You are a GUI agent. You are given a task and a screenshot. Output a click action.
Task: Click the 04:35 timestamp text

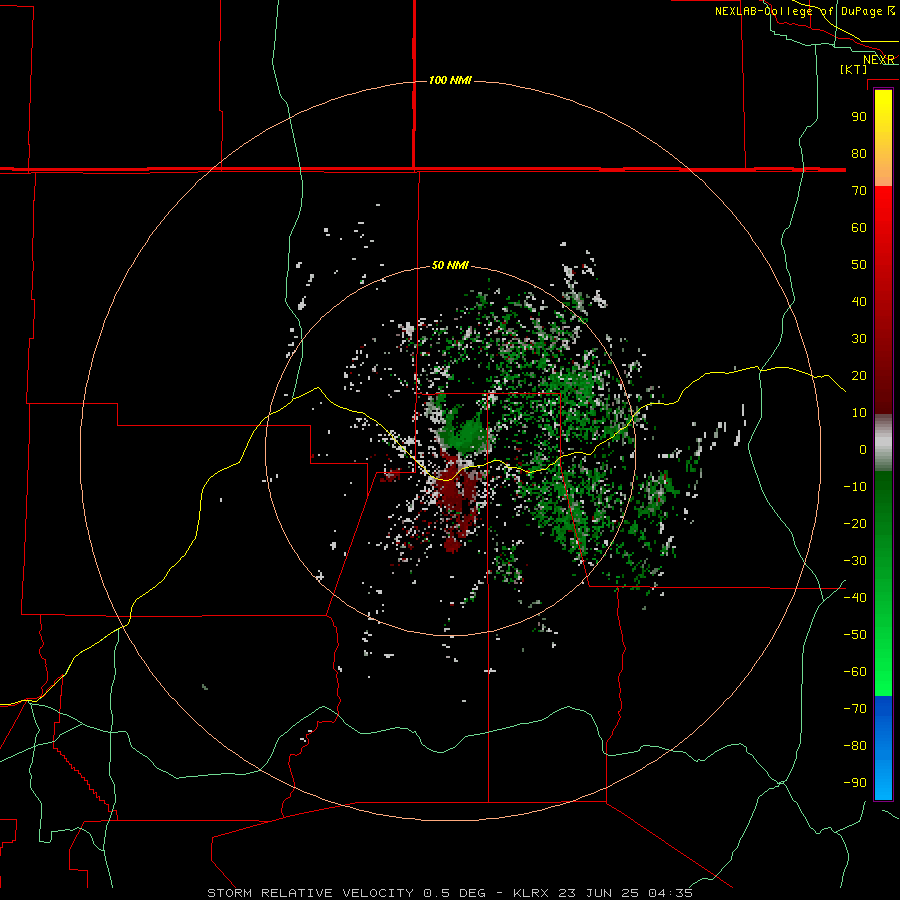(670, 893)
